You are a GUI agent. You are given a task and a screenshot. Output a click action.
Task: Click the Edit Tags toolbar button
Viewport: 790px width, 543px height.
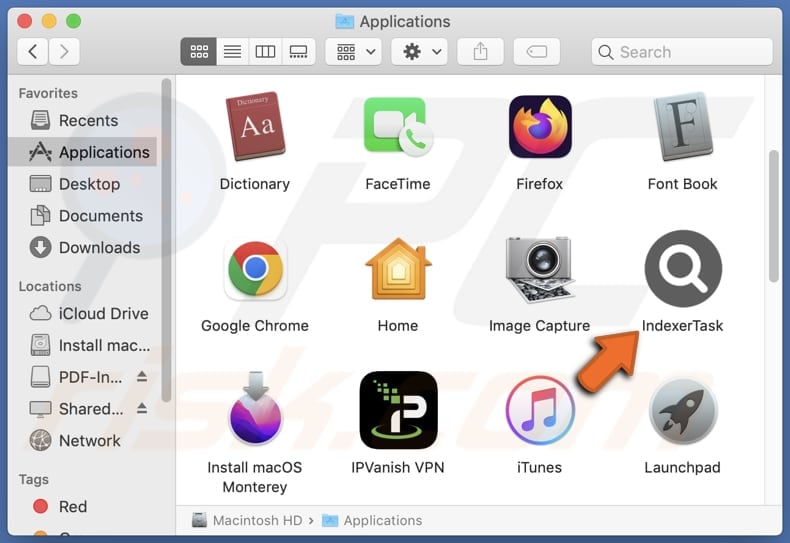tap(537, 51)
